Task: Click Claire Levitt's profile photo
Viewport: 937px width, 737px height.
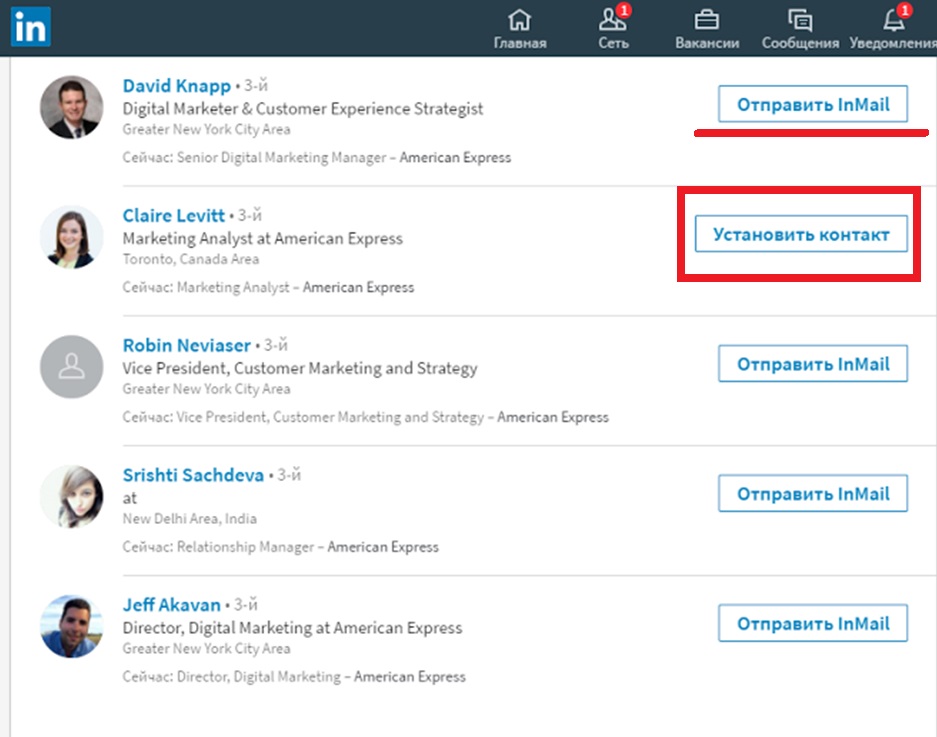Action: tap(72, 237)
